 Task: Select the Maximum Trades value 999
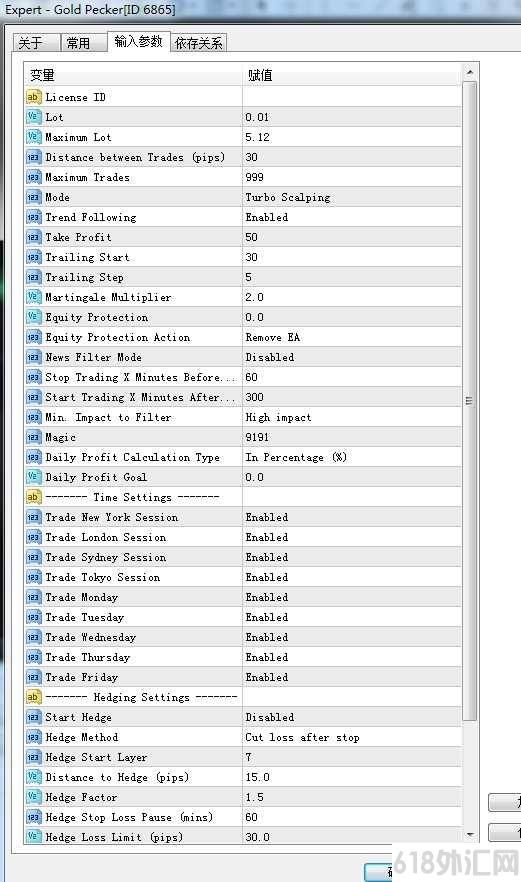tap(254, 177)
